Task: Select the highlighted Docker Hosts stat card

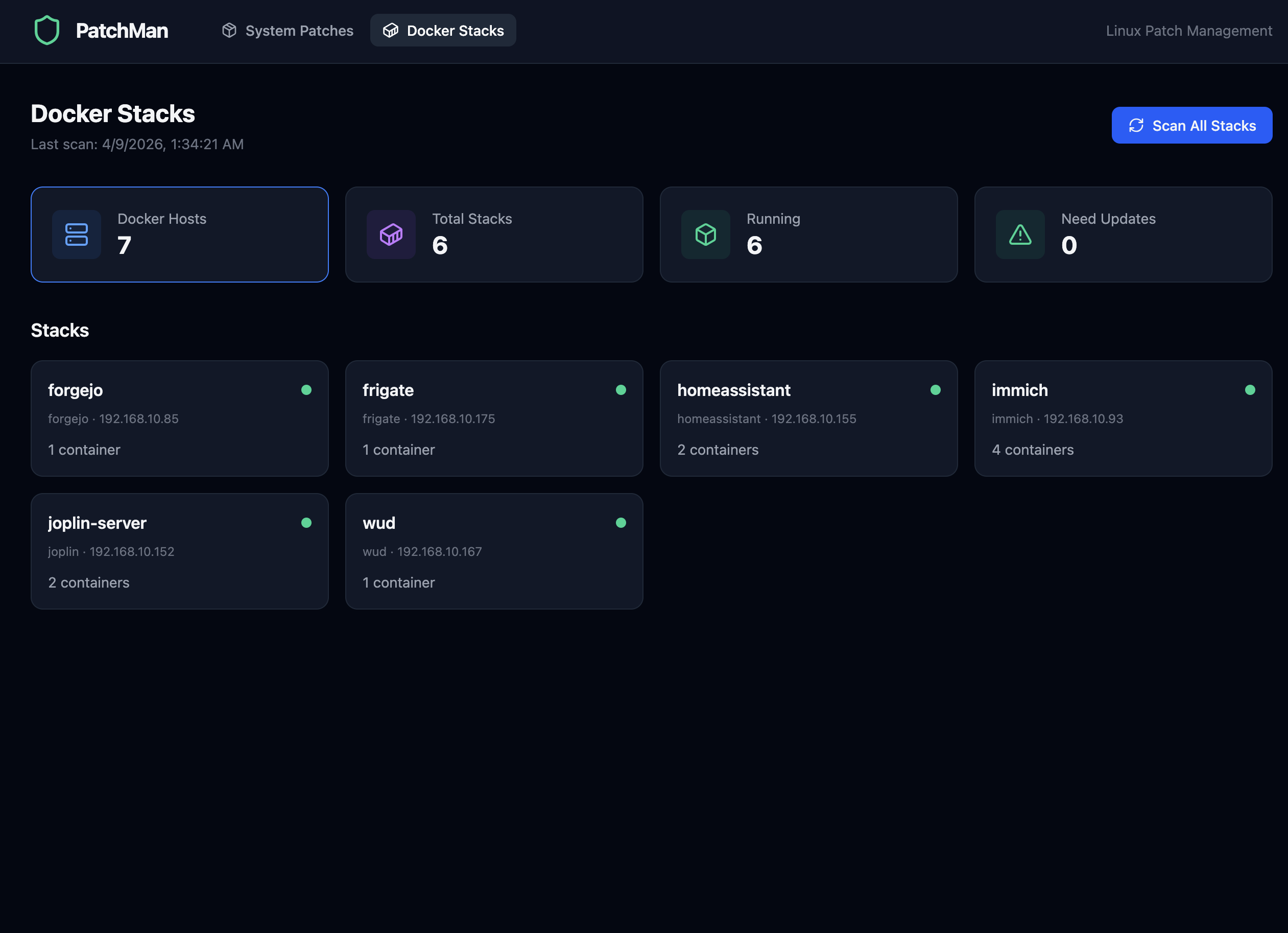Action: (x=179, y=234)
